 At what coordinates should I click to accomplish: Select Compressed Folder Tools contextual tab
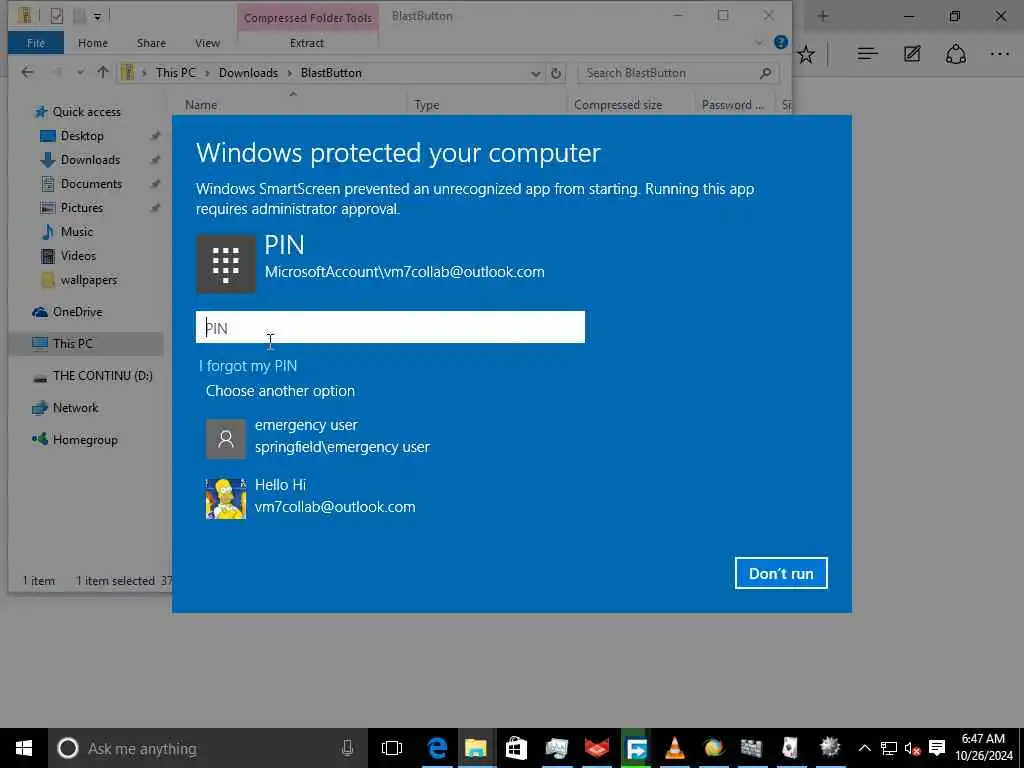pyautogui.click(x=308, y=18)
